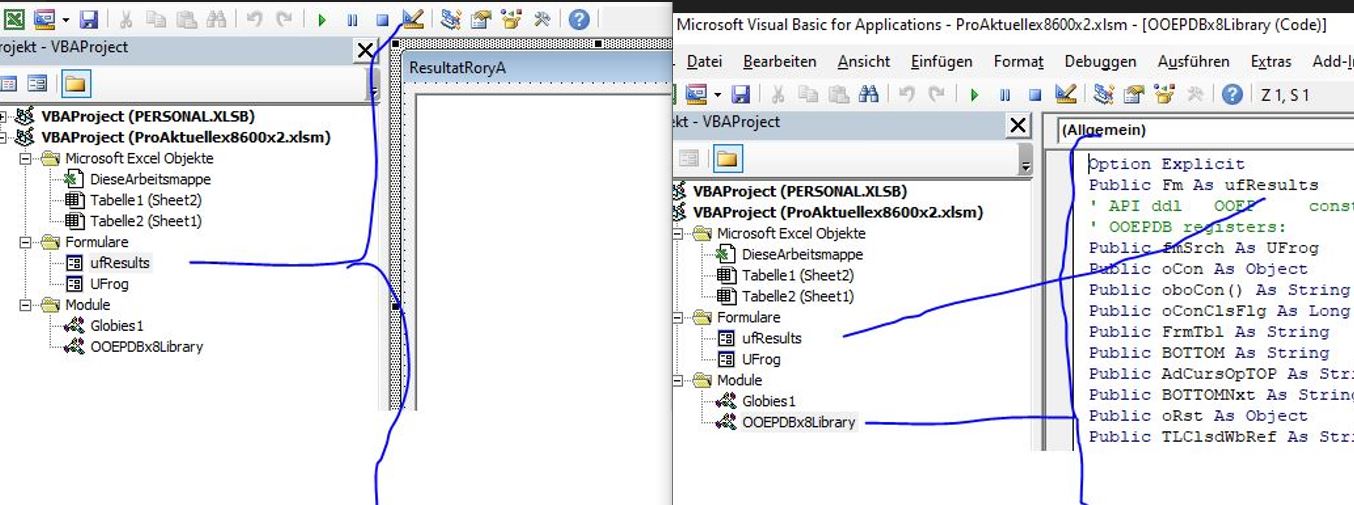Click Insert UserForm icon in right window toolbar
Image resolution: width=1354 pixels, height=505 pixels.
click(694, 95)
